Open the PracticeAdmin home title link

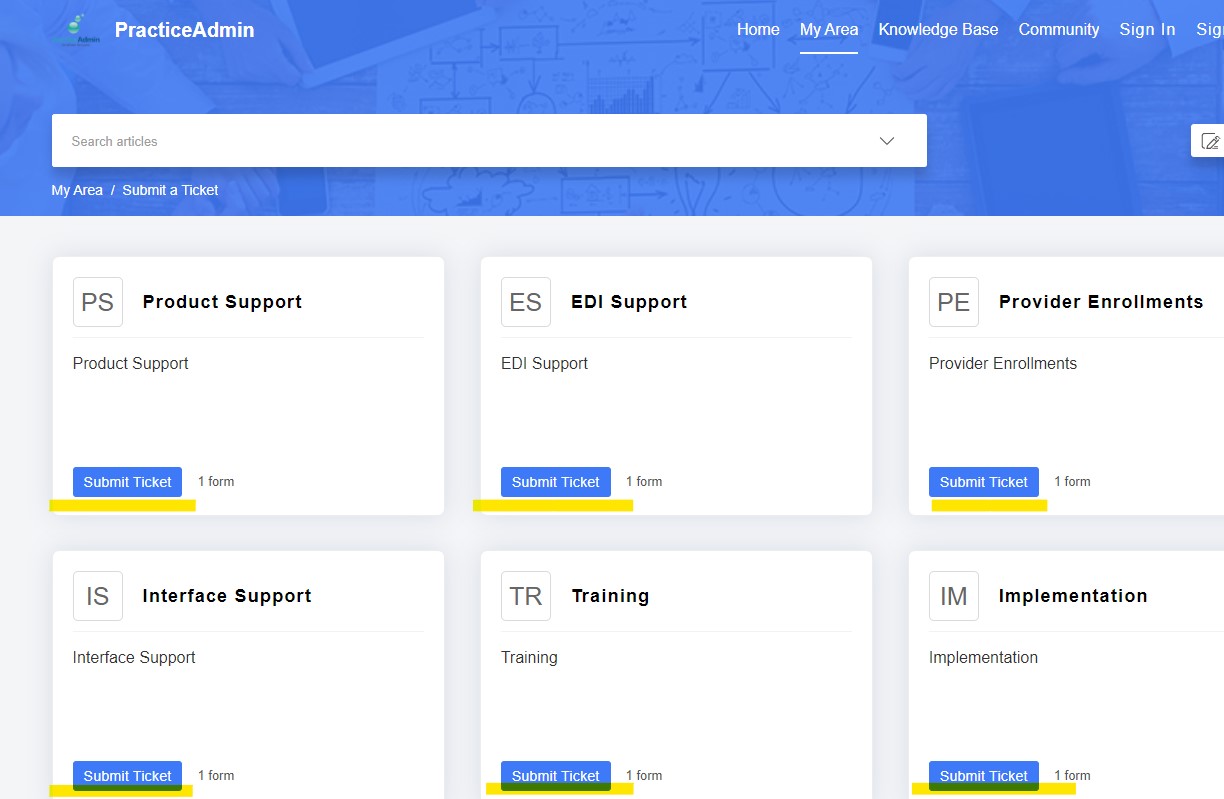pyautogui.click(x=184, y=30)
